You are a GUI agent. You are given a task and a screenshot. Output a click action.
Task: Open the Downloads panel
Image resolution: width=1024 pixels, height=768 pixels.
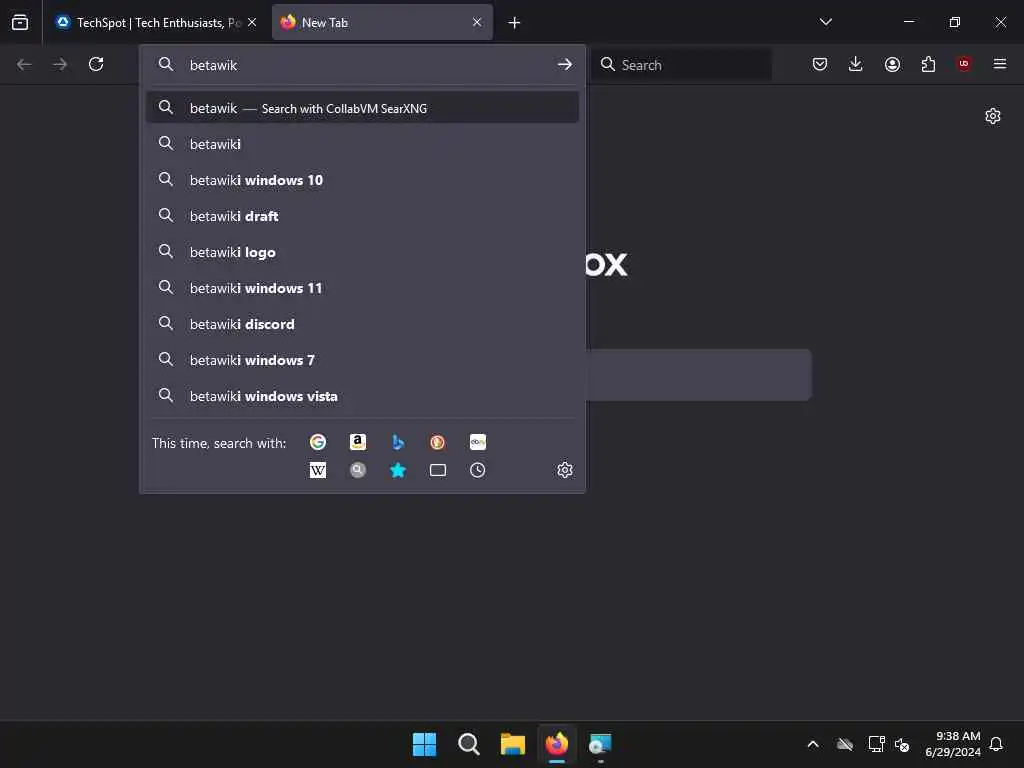(856, 64)
